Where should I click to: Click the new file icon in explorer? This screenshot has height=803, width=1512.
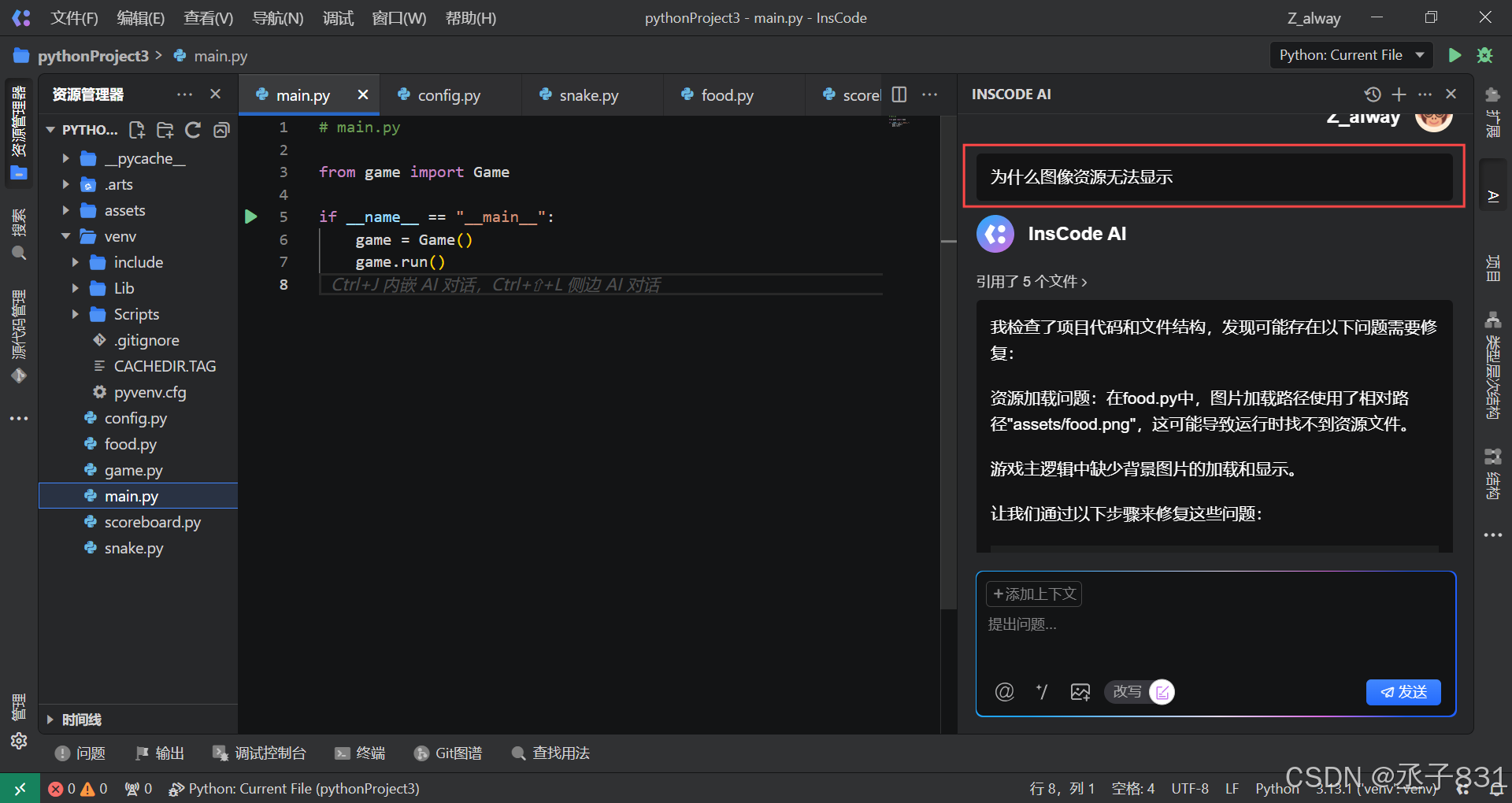point(137,130)
